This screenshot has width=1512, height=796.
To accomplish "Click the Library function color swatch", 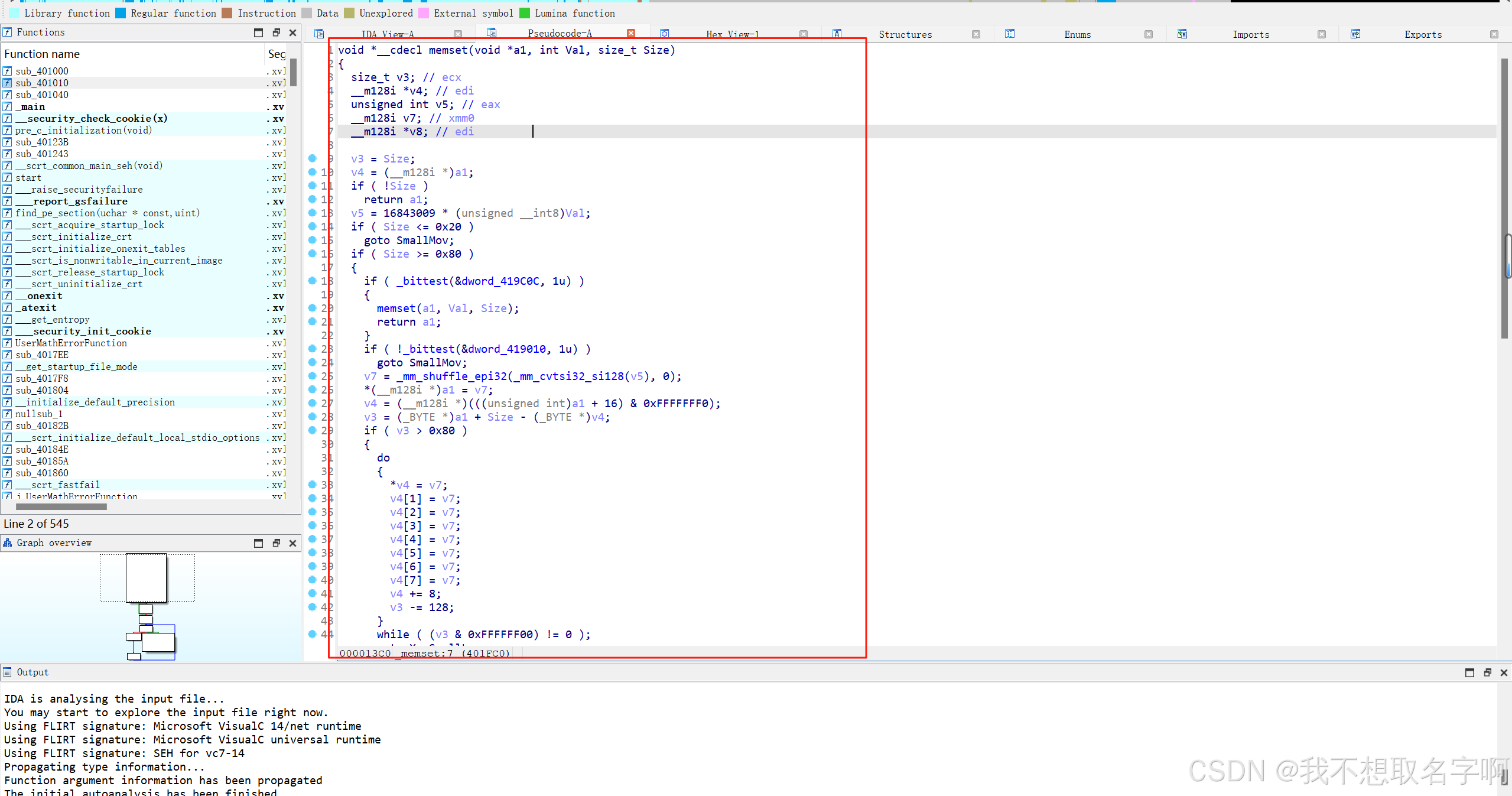I will (13, 12).
